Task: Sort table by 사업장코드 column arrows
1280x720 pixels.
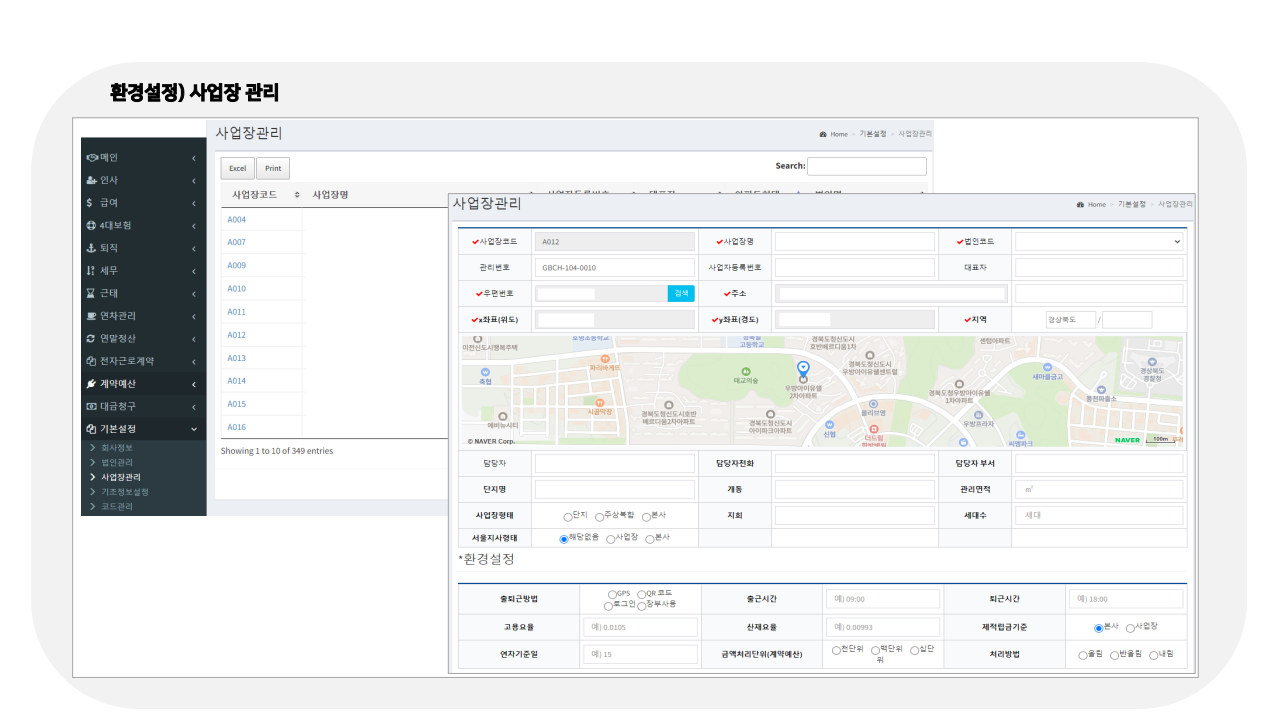Action: click(297, 195)
